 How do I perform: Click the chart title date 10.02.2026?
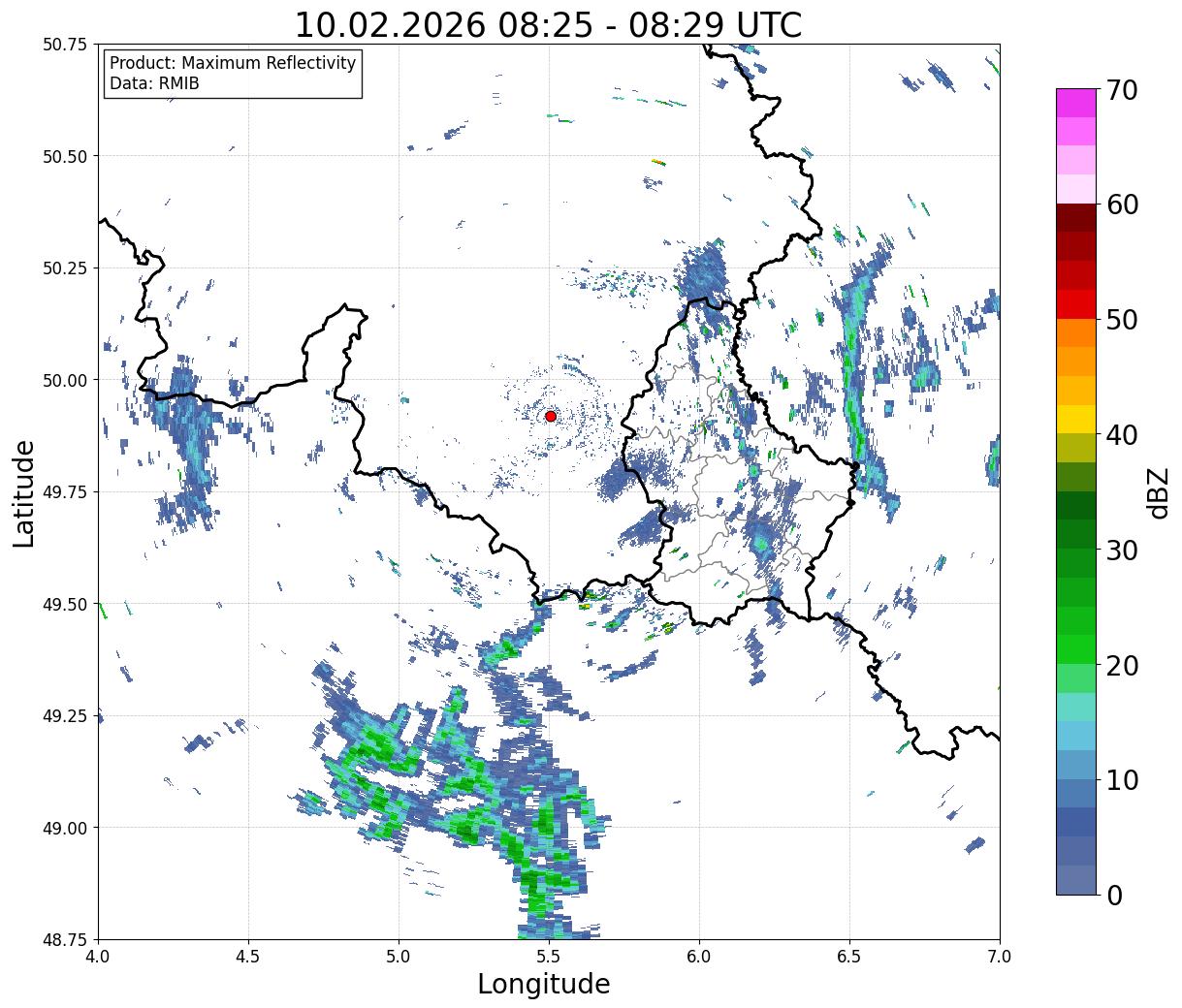tap(390, 25)
